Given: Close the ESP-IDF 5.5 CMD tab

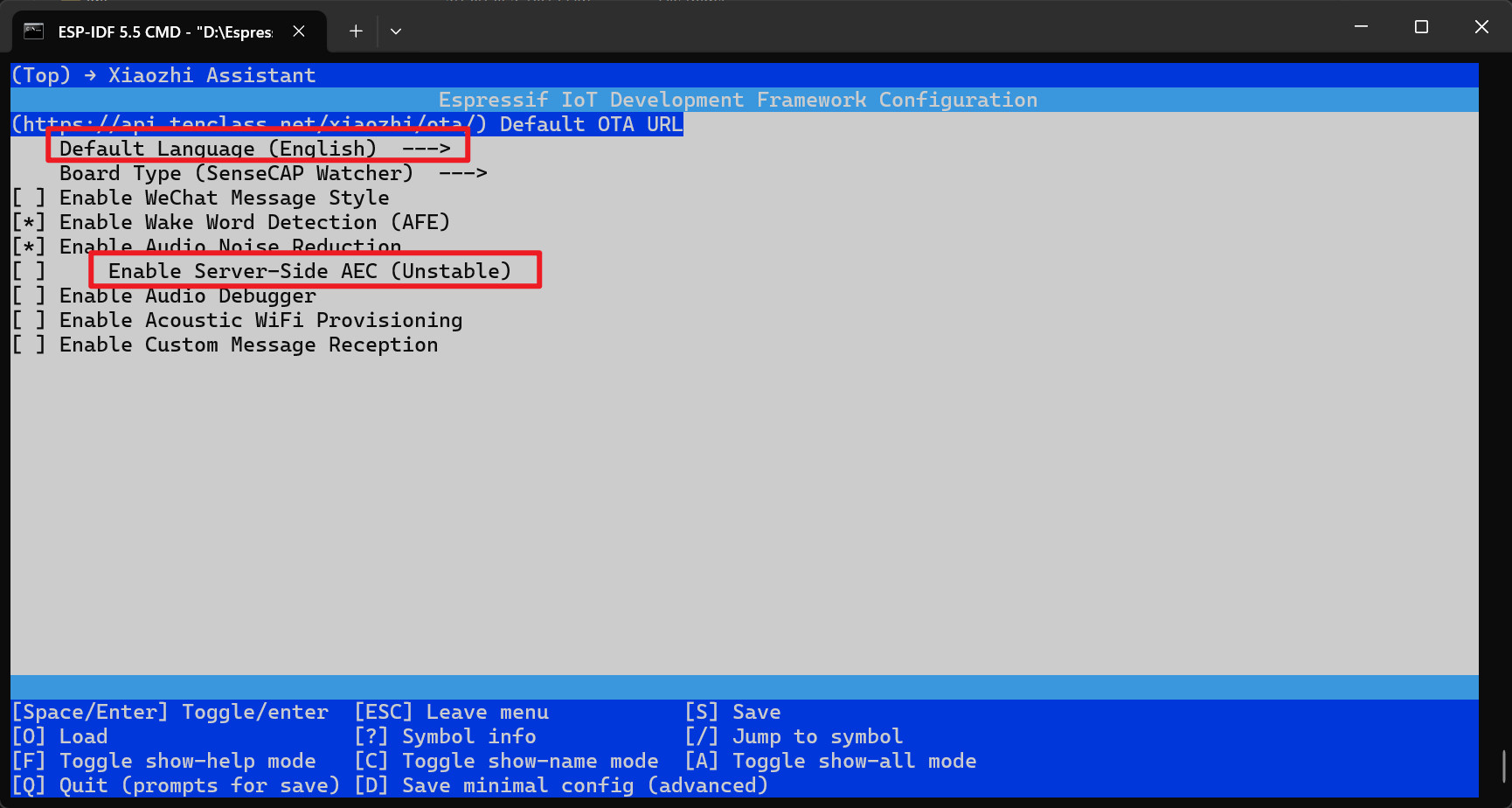Looking at the screenshot, I should 299,31.
